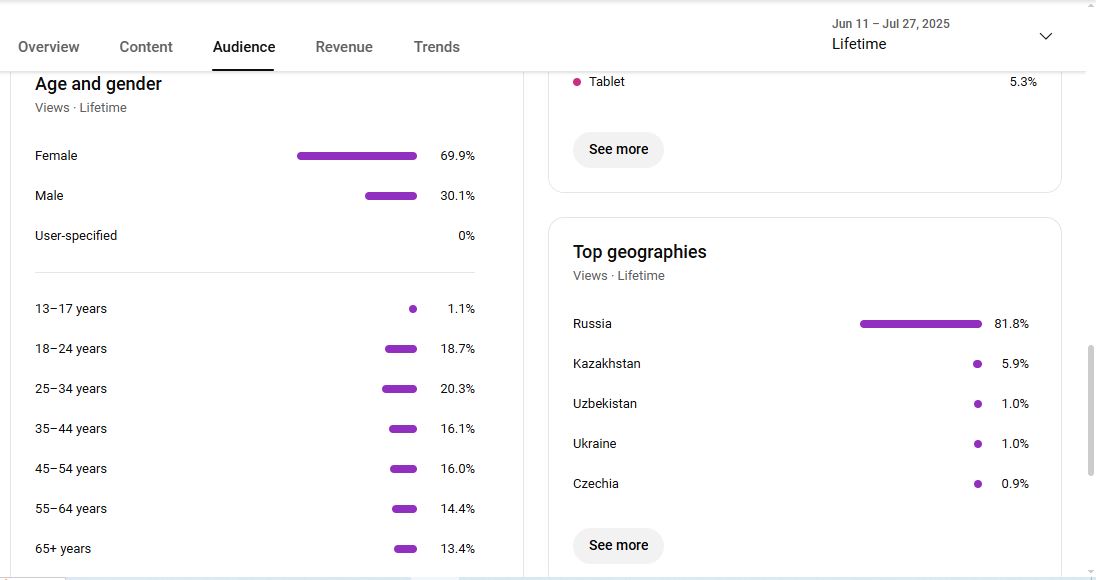1096x580 pixels.
Task: Click the Ukraine country label
Action: [594, 444]
